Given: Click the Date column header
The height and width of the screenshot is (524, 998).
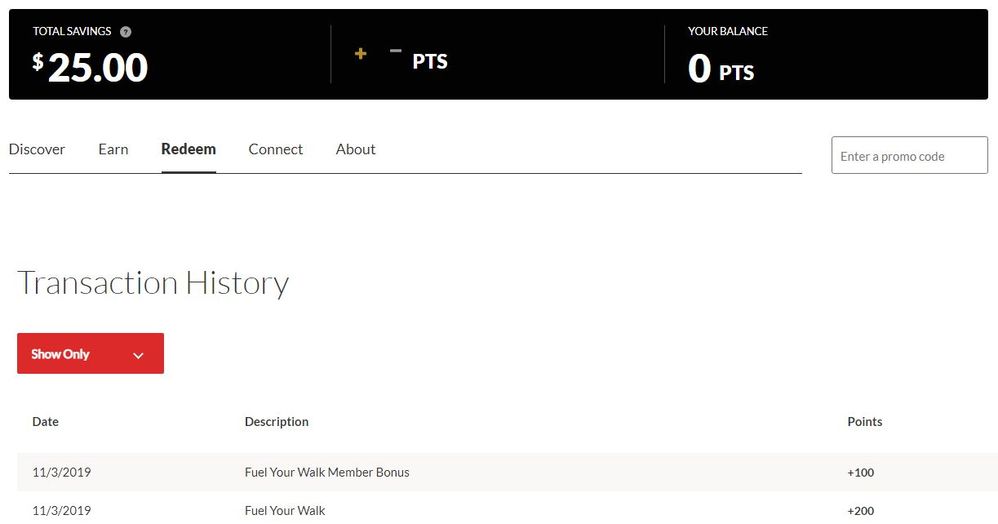Looking at the screenshot, I should click(45, 422).
